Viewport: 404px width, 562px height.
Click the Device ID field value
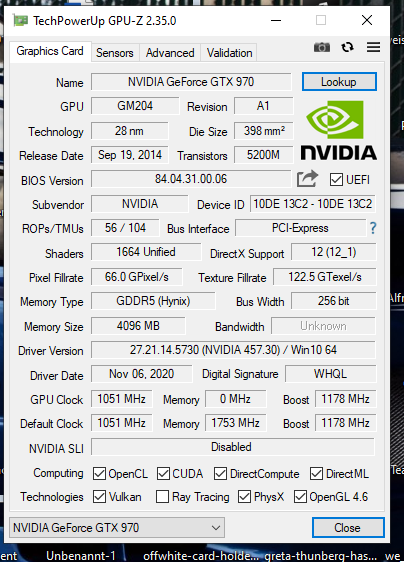tap(313, 204)
